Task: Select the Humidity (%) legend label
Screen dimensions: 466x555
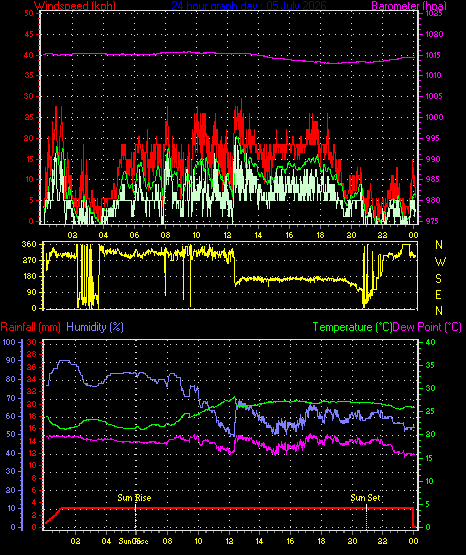Action: [x=95, y=327]
